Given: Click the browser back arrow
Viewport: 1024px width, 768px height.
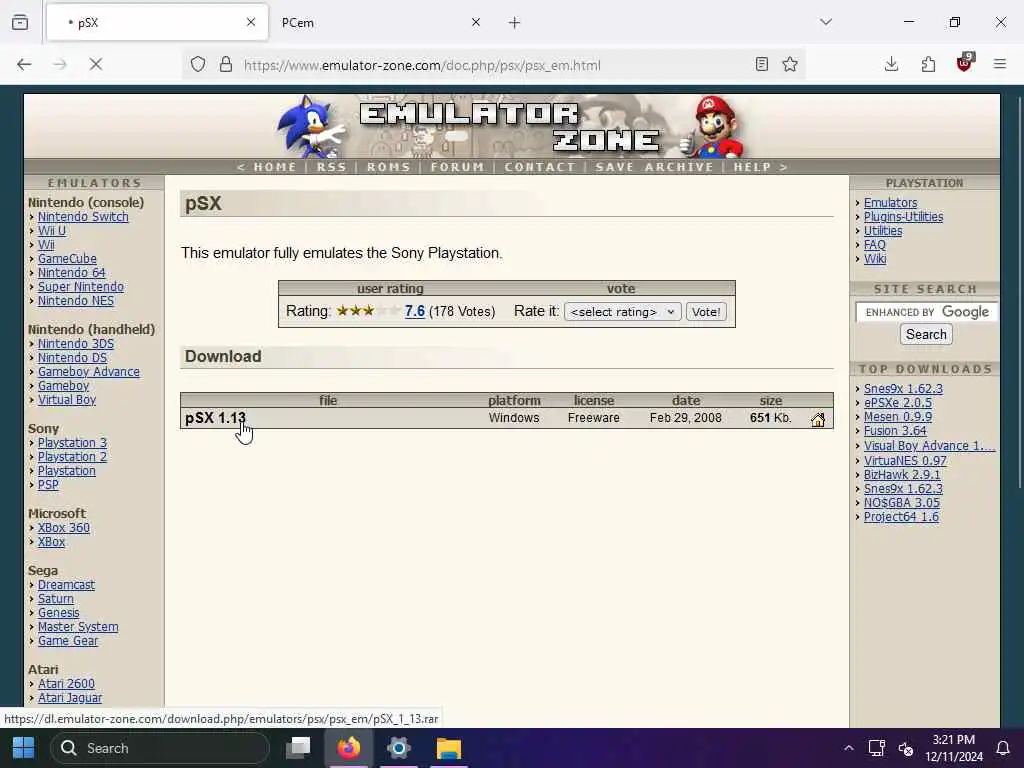Looking at the screenshot, I should [x=24, y=64].
